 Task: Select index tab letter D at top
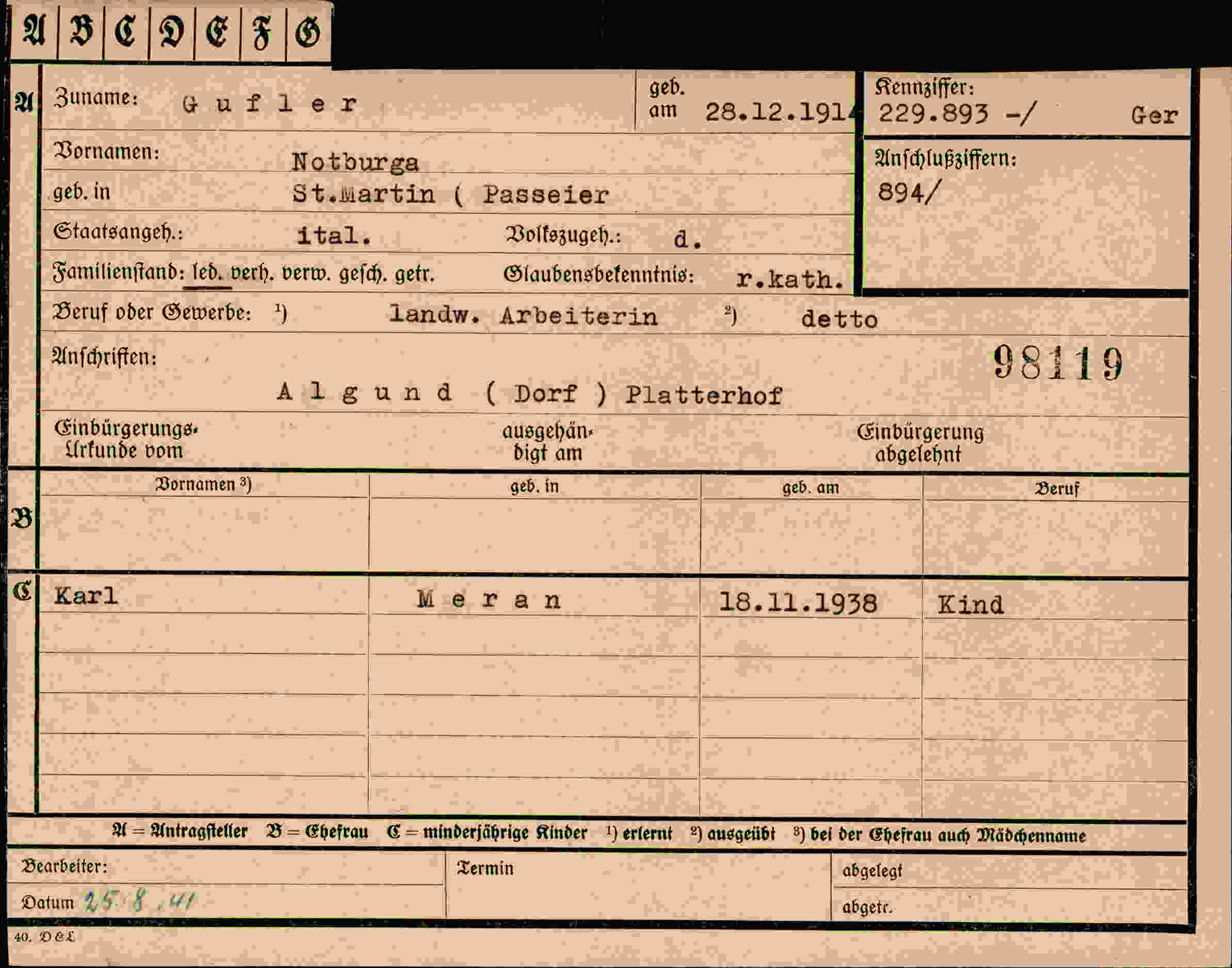172,31
